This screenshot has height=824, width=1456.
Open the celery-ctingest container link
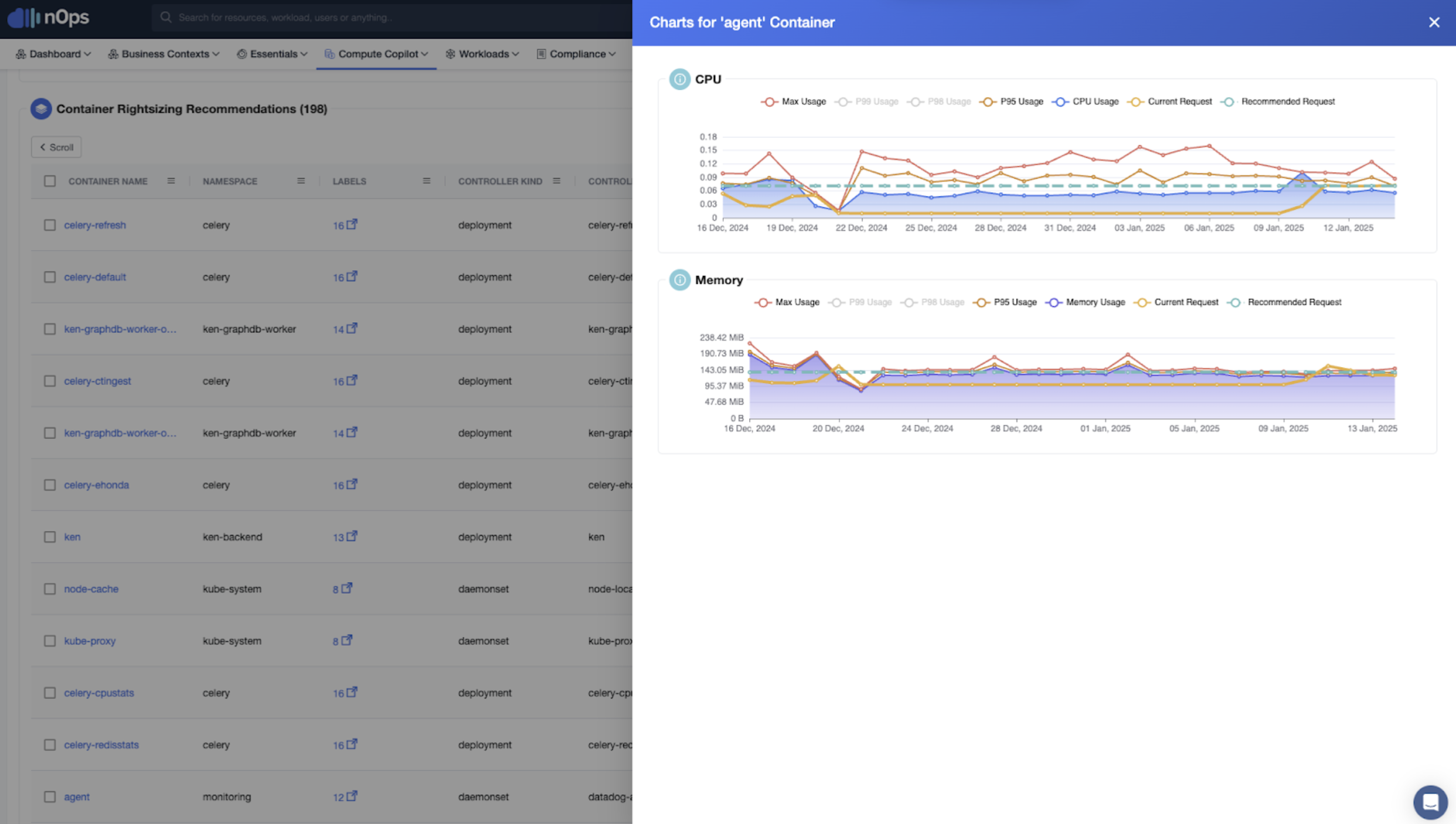(x=97, y=381)
